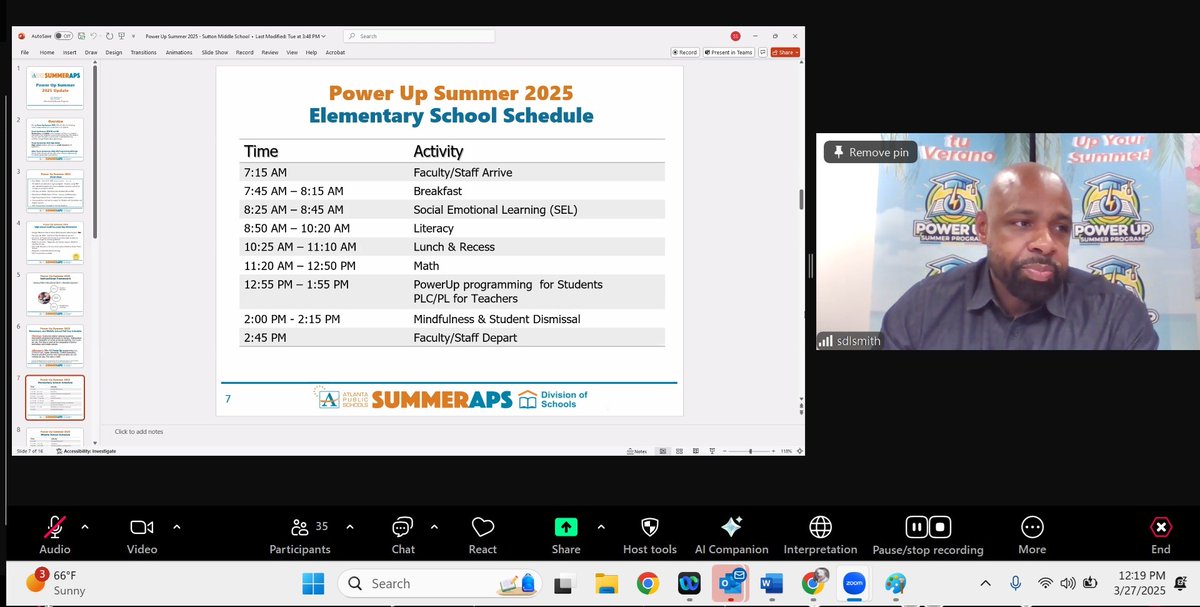Viewport: 1200px width, 607px height.
Task: Stop your video camera
Action: pos(140,525)
